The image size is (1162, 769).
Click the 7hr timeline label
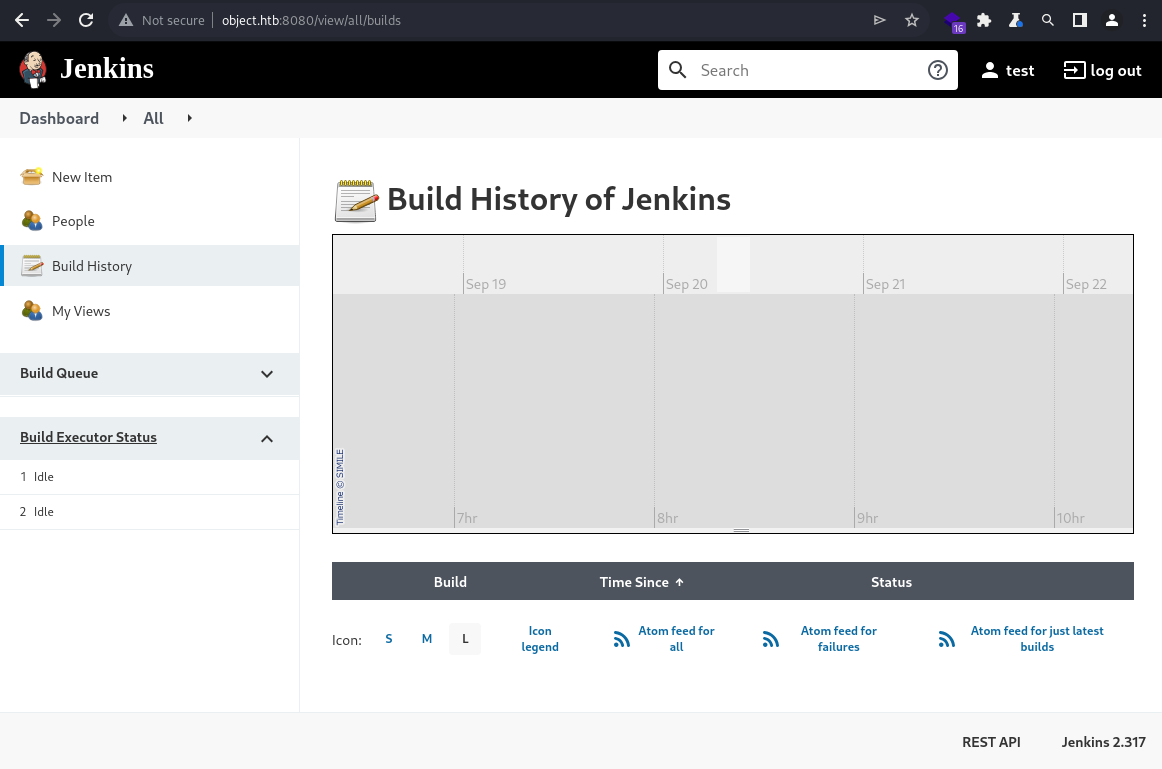click(x=467, y=518)
